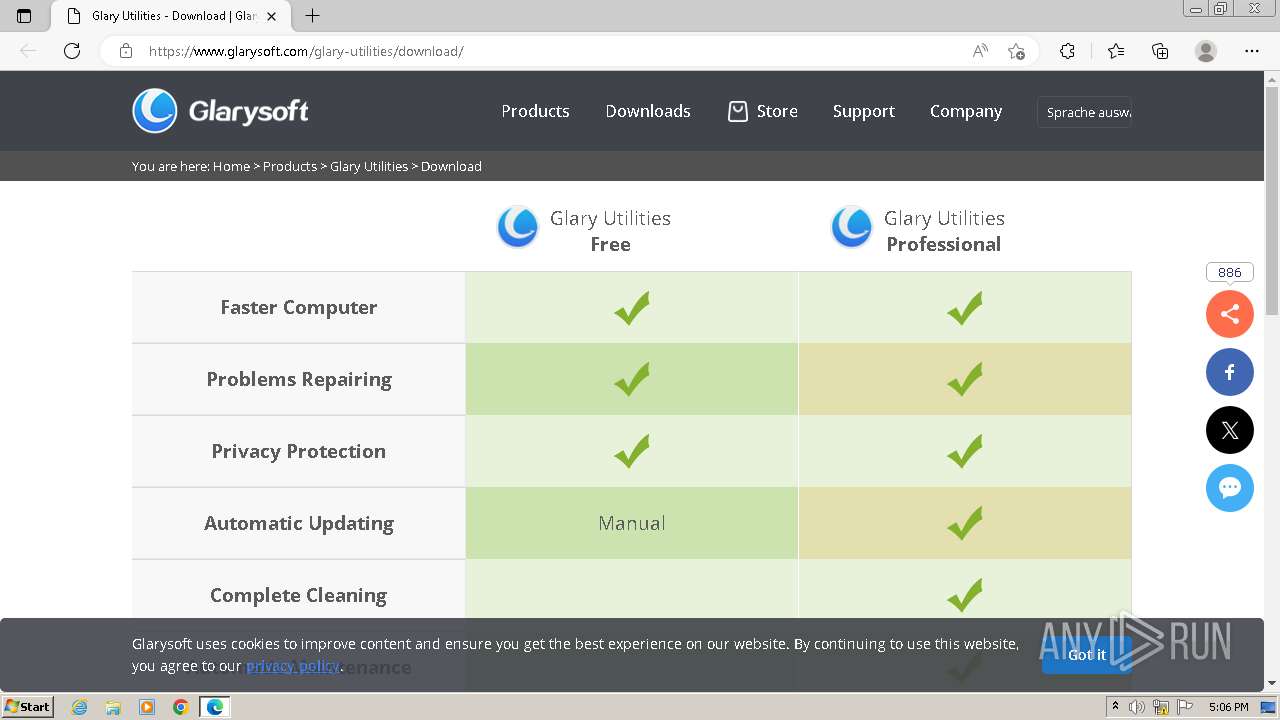Open the Support menu
Viewport: 1280px width, 720px height.
pyautogui.click(x=864, y=111)
